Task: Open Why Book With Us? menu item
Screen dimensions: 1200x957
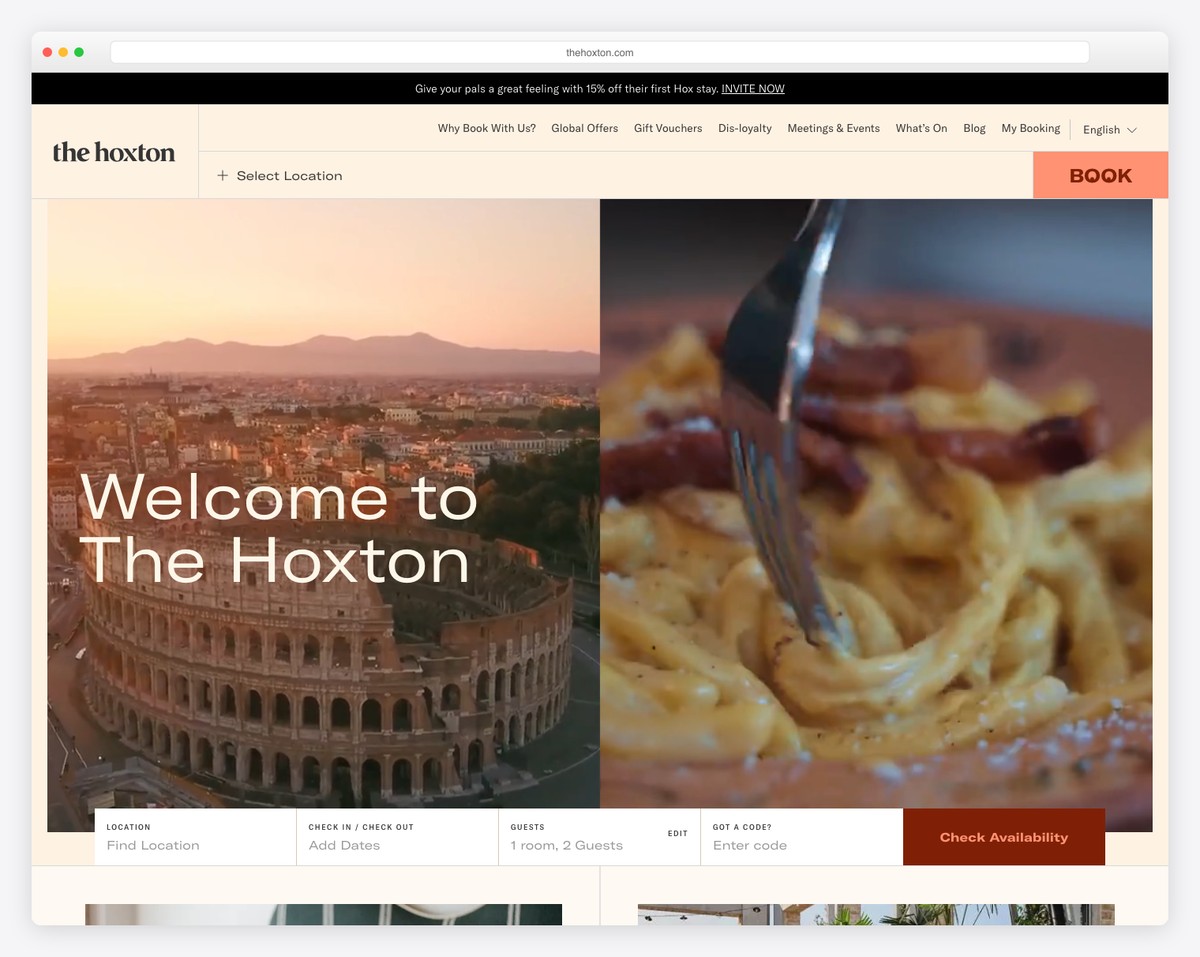Action: 486,129
